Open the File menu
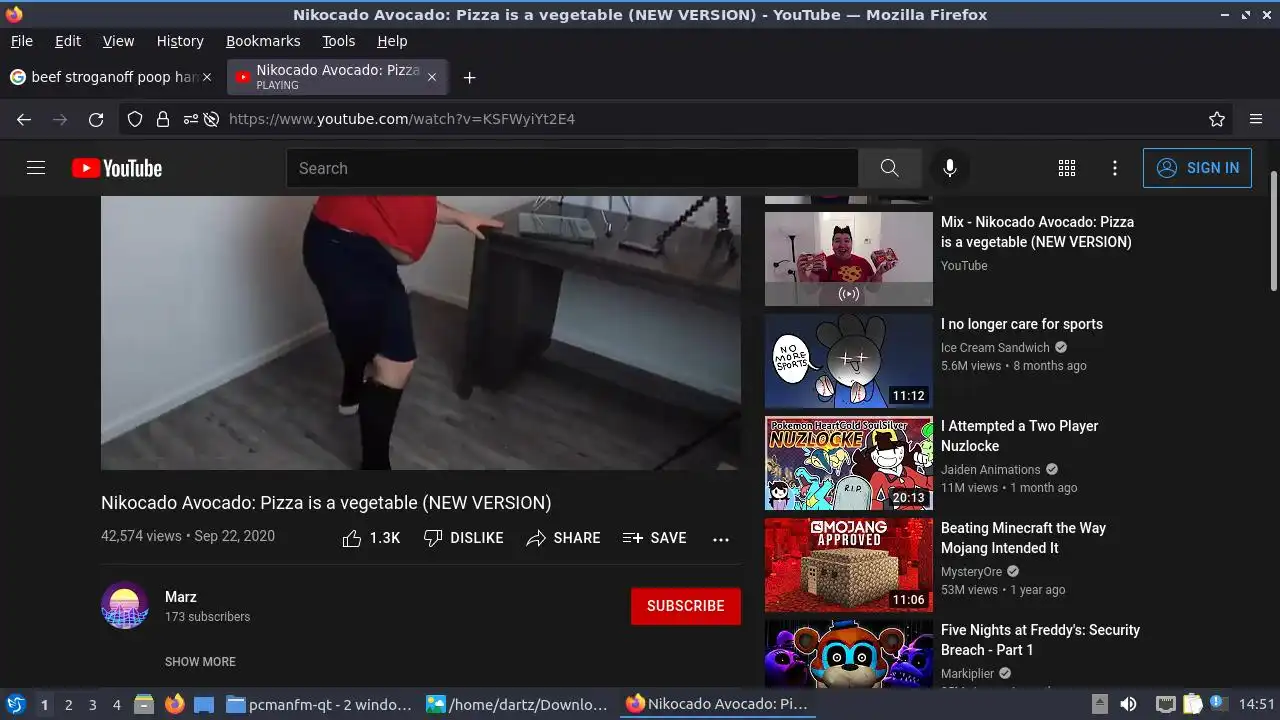The image size is (1280, 720). 22,41
